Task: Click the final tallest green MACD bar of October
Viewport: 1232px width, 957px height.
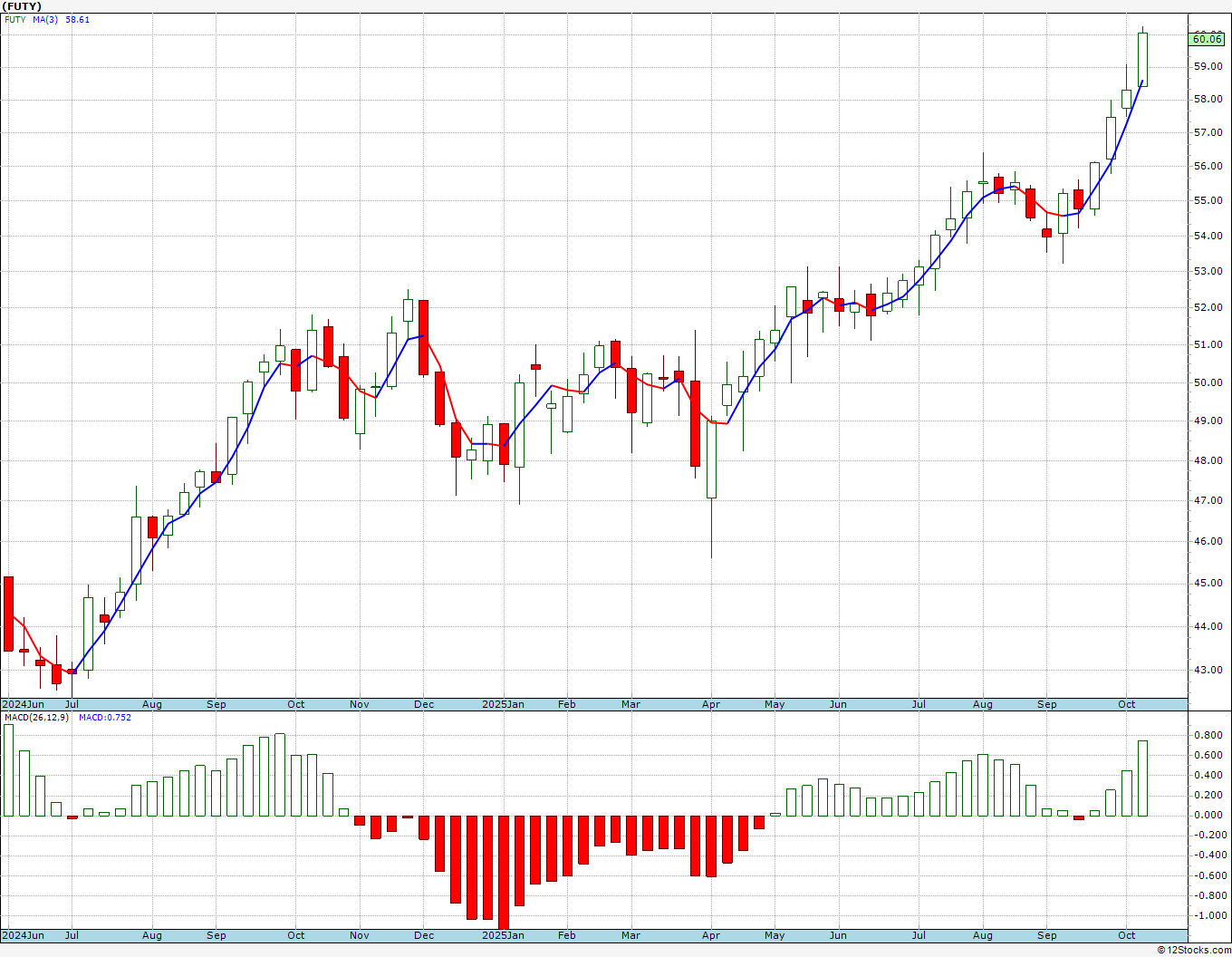Action: coord(1143,778)
